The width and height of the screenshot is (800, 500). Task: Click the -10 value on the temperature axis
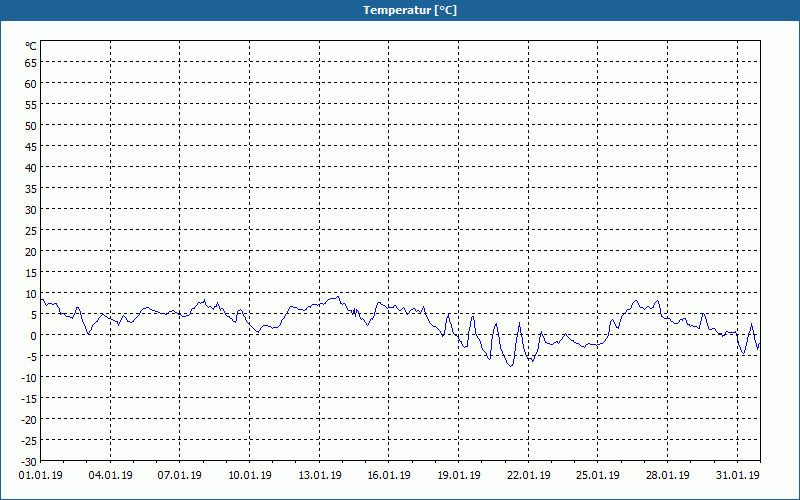pos(28,377)
